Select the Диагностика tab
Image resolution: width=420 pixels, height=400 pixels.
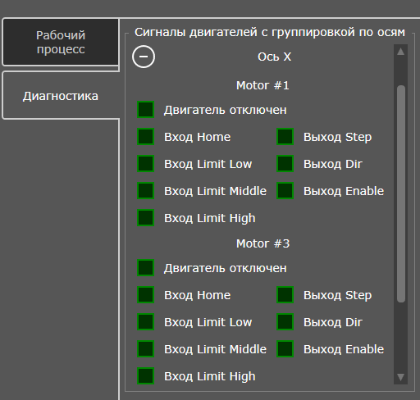[x=61, y=96]
